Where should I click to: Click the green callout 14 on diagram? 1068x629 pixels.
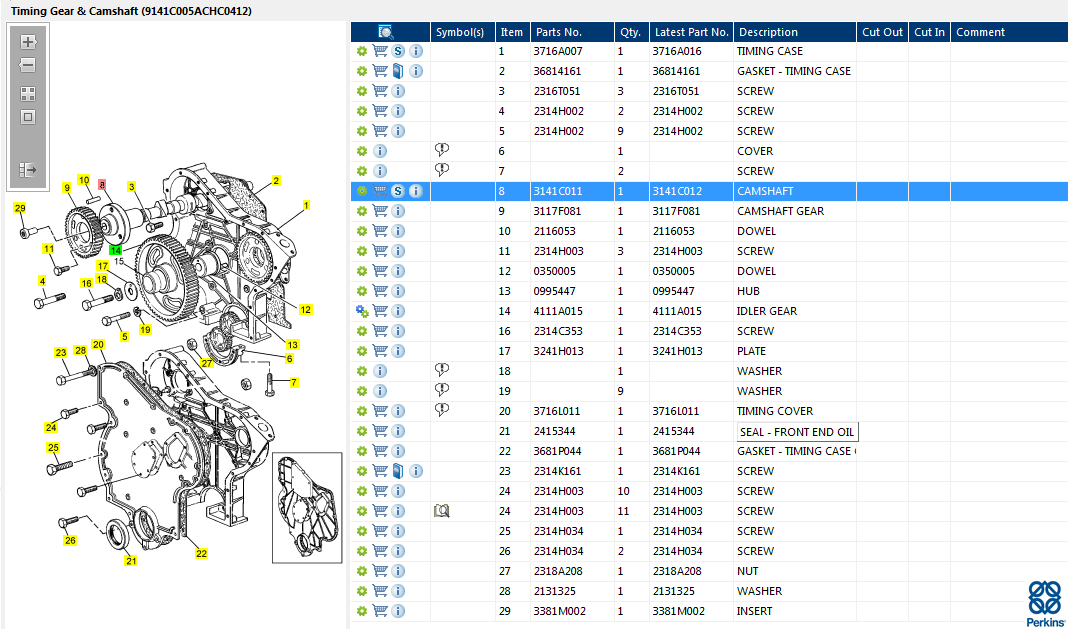tap(116, 250)
